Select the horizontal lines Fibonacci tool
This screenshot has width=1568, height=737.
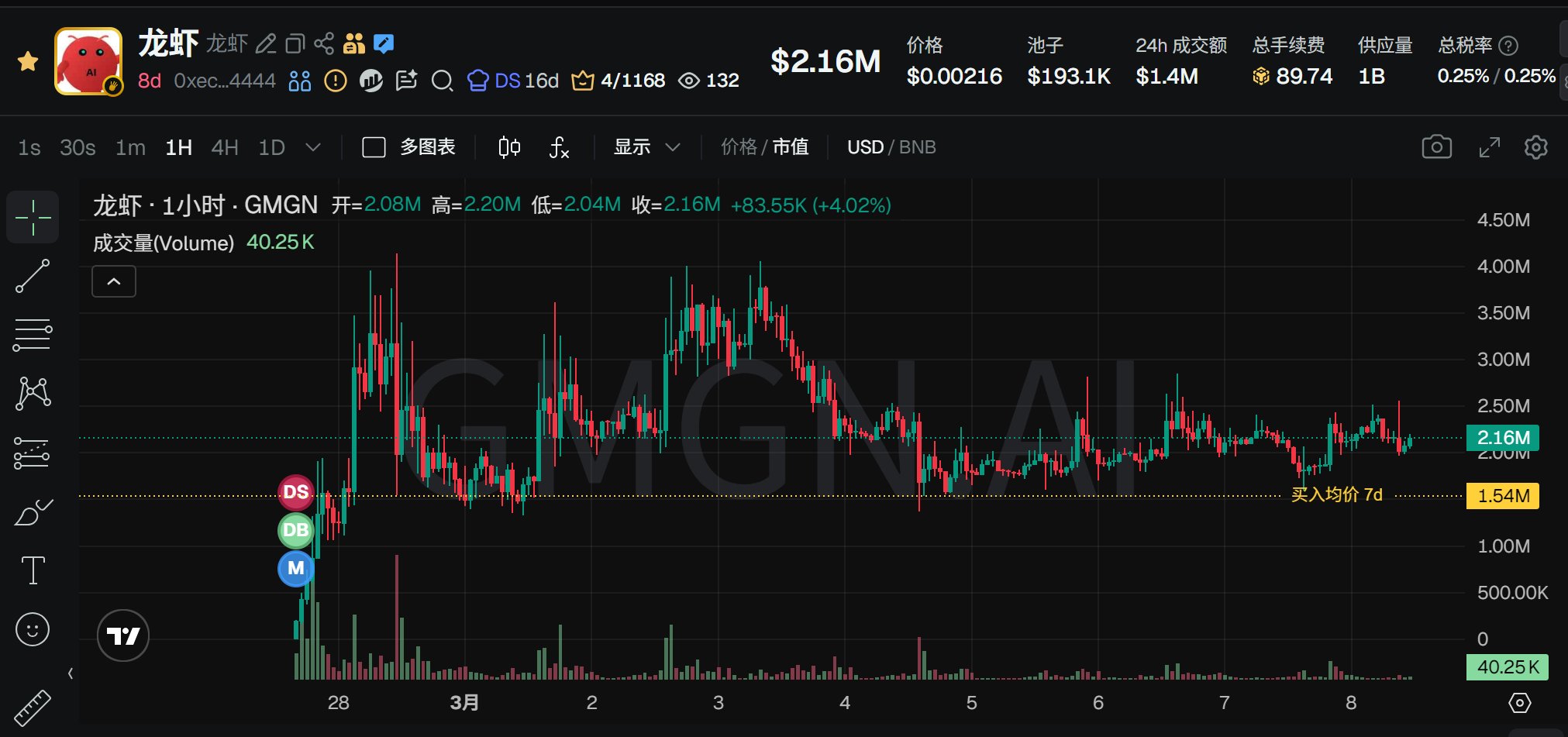click(x=33, y=335)
